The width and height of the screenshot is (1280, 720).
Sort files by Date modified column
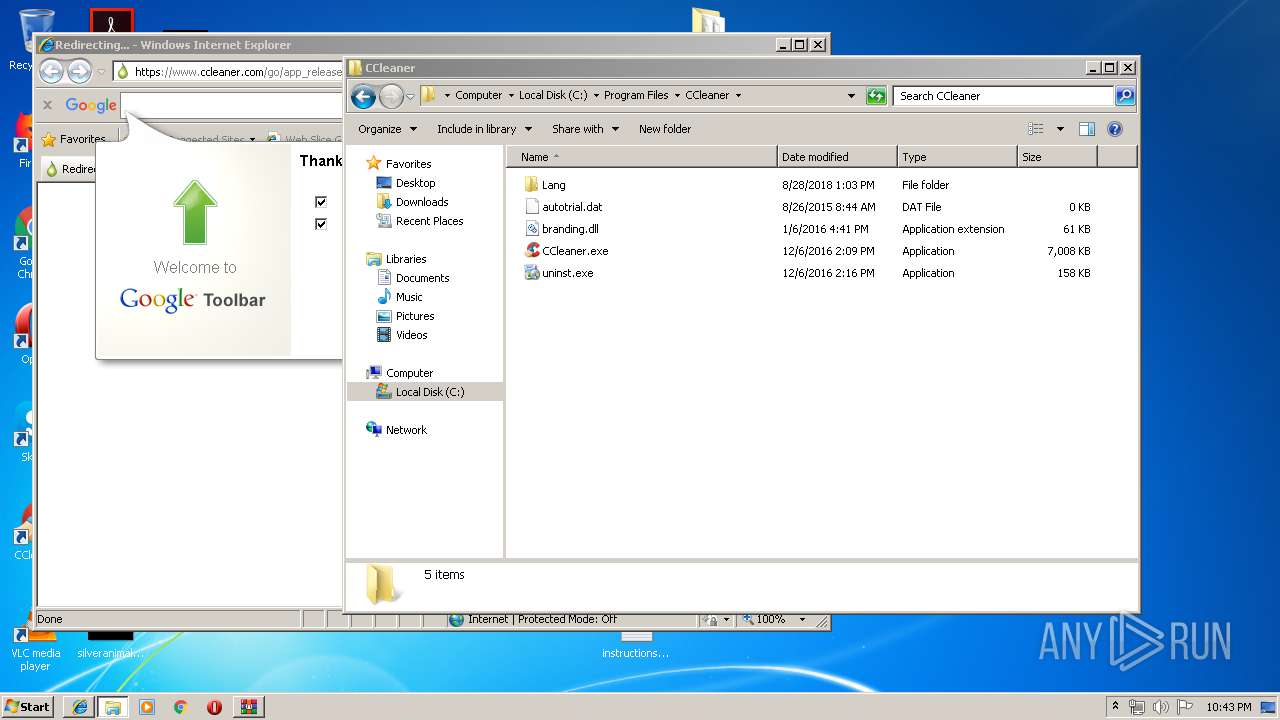click(x=837, y=157)
